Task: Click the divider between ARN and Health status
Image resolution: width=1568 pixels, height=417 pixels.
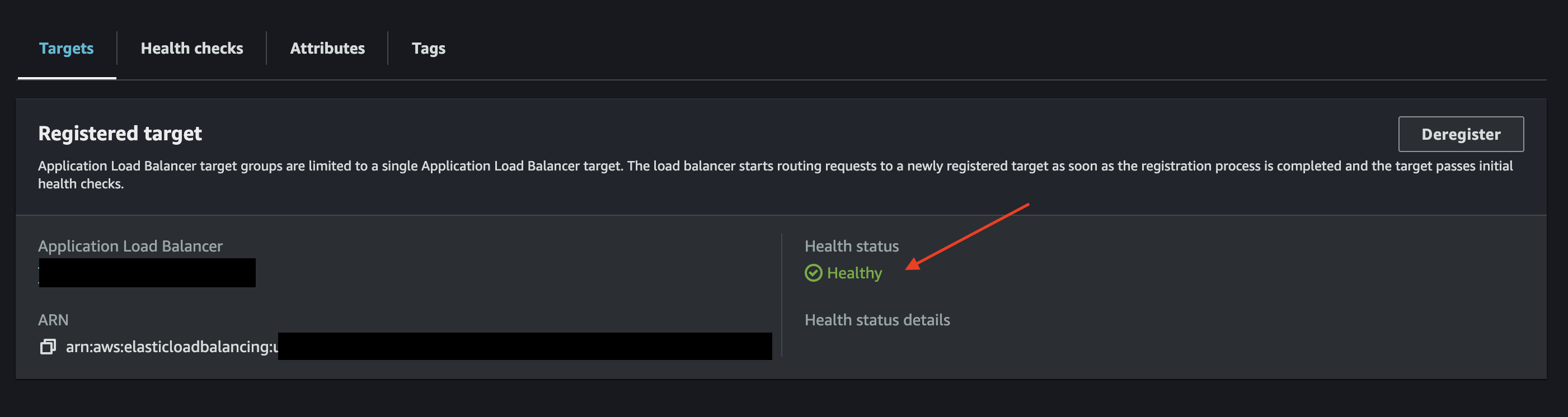Action: click(782, 295)
